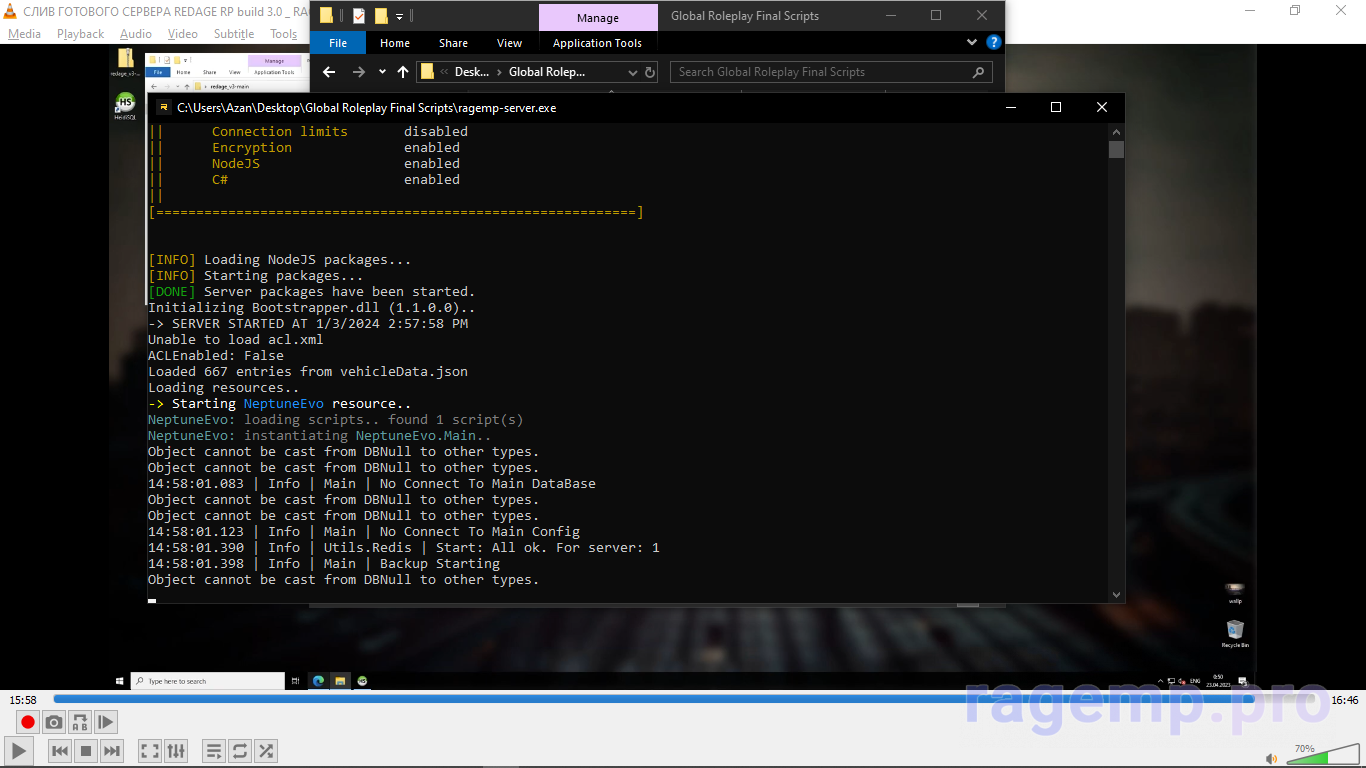
Task: Click the Global Roleplay breadcrumb segment
Action: (x=547, y=72)
